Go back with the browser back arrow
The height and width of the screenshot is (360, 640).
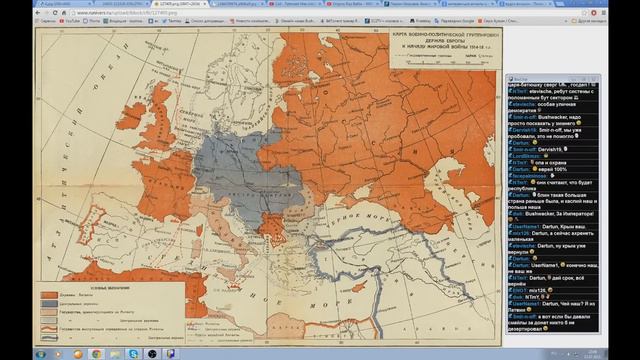38,13
